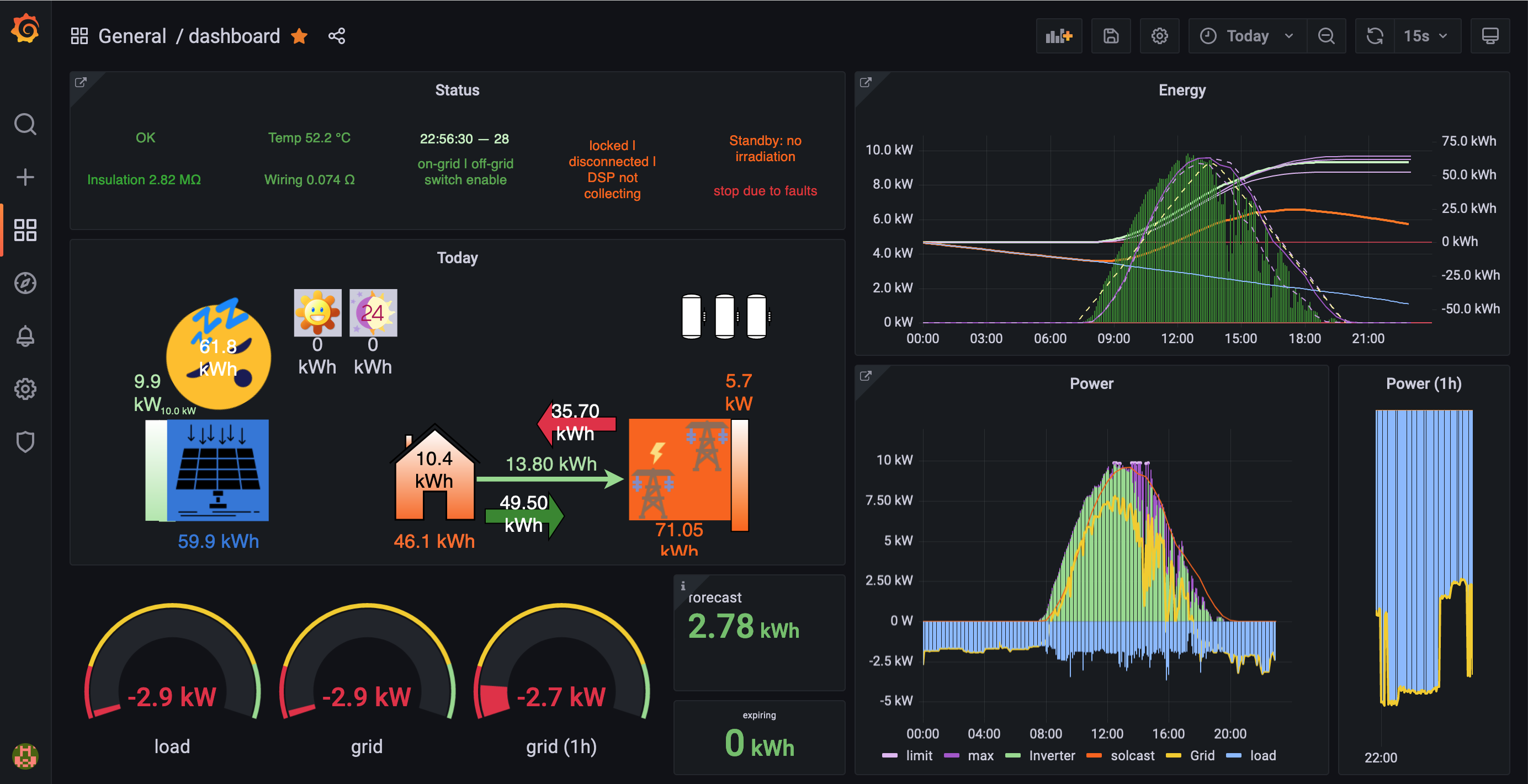Open the Today time range picker
The width and height of the screenshot is (1528, 784).
1247,36
